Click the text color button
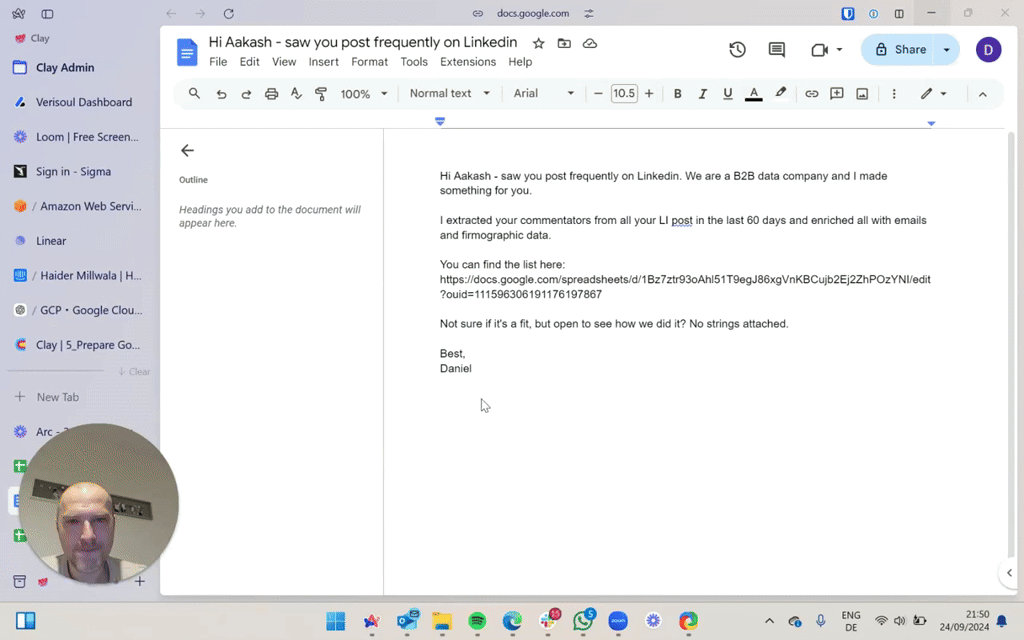 point(754,94)
